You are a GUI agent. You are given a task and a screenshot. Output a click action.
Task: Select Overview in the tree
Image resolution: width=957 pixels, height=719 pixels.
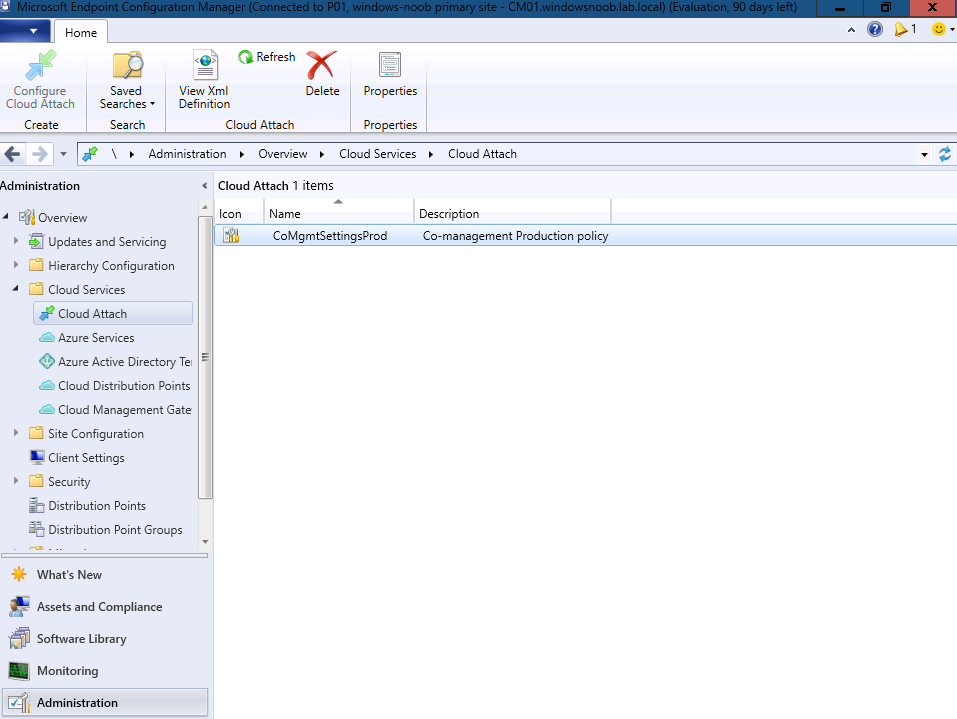pyautogui.click(x=62, y=217)
